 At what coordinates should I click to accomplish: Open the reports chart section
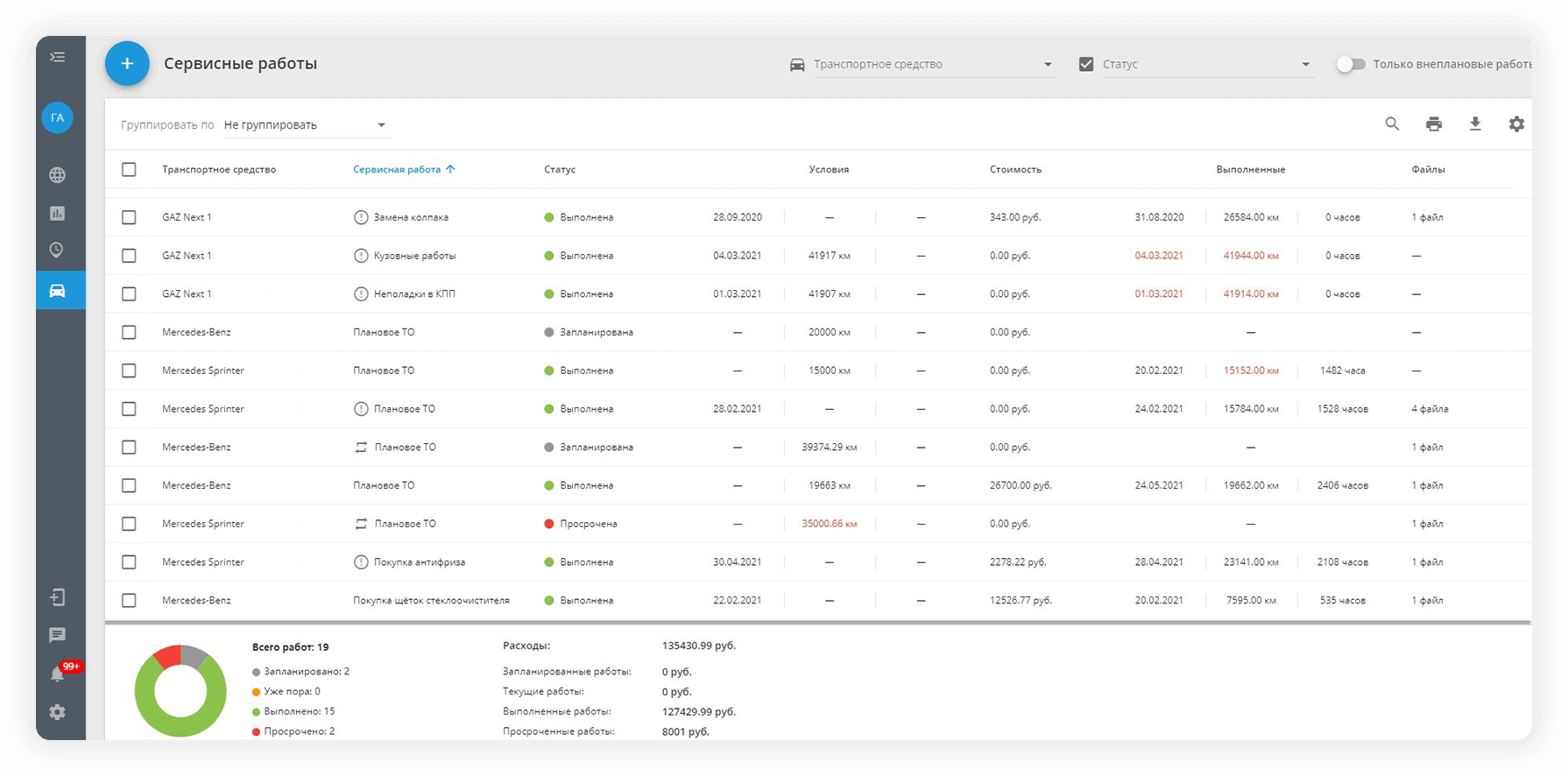click(x=58, y=213)
